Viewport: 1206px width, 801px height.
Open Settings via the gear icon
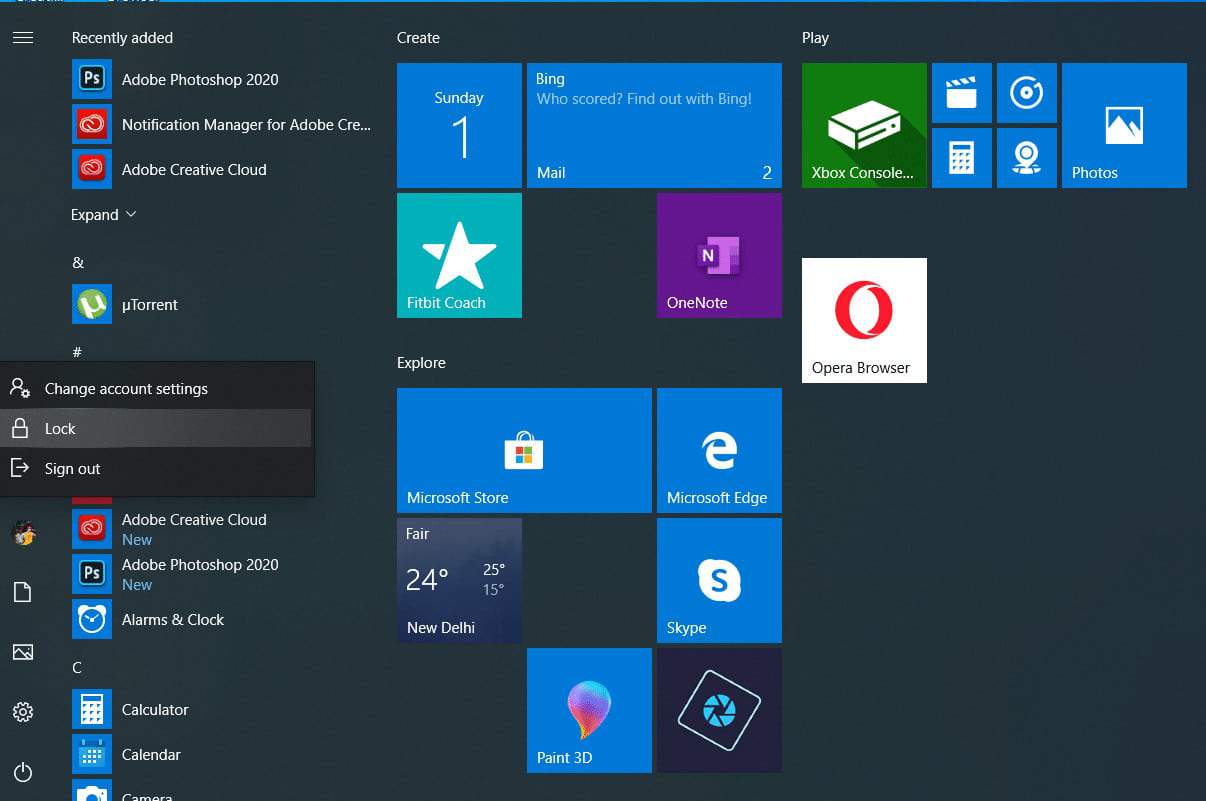[x=23, y=712]
